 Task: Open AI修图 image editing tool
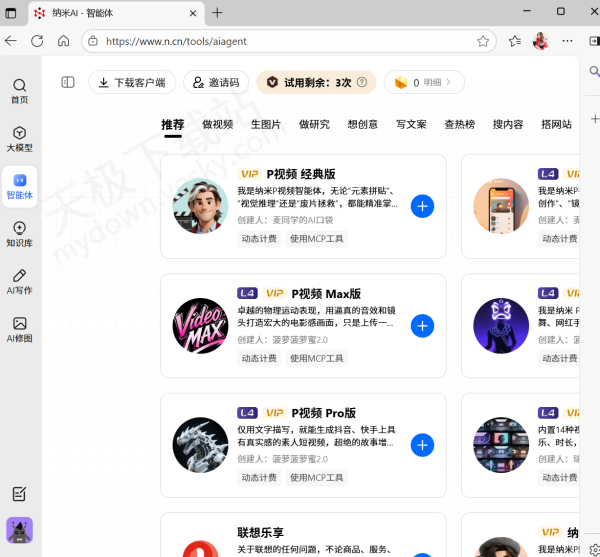[19, 329]
